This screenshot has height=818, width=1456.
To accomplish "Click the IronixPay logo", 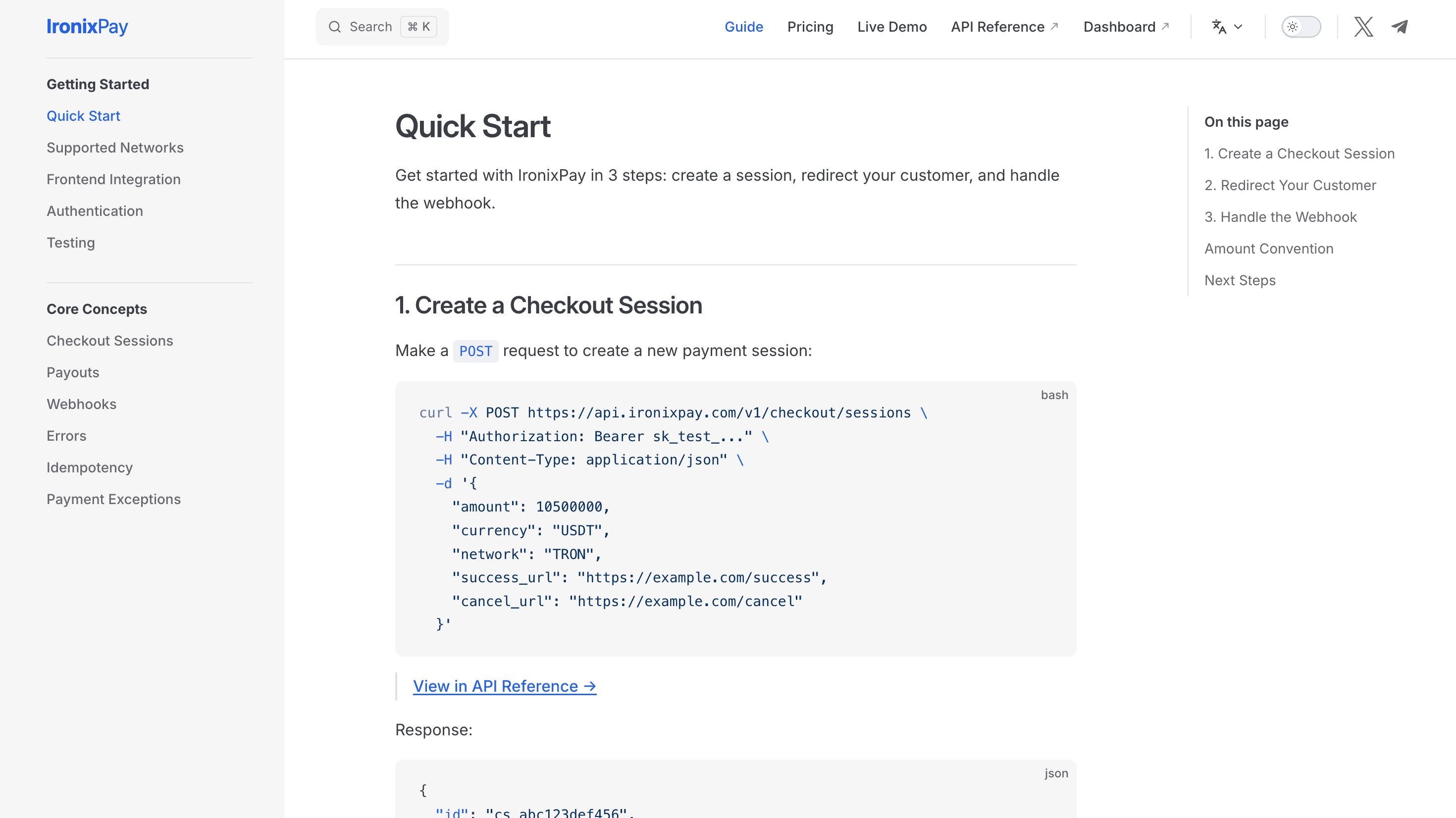I will click(87, 27).
